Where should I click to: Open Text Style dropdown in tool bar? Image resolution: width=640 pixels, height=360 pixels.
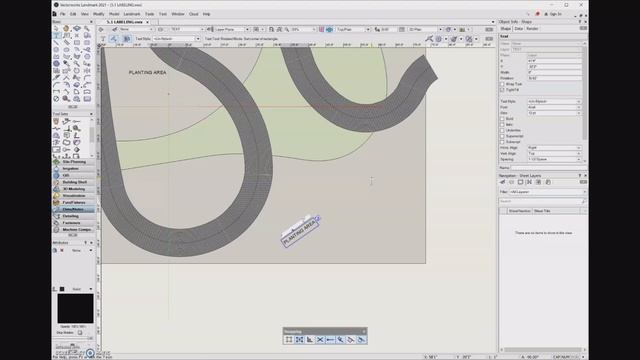click(176, 39)
